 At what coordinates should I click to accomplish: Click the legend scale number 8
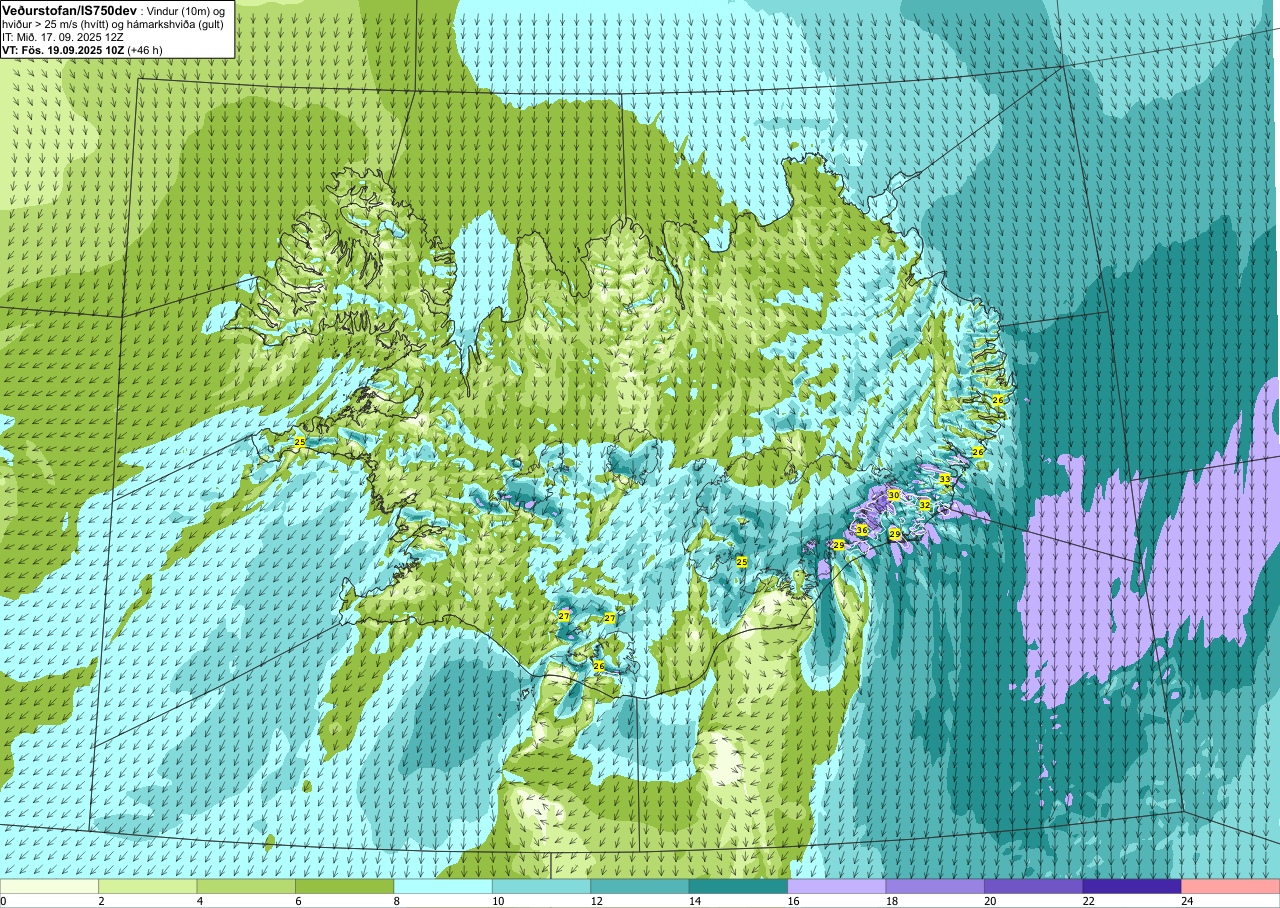(394, 901)
